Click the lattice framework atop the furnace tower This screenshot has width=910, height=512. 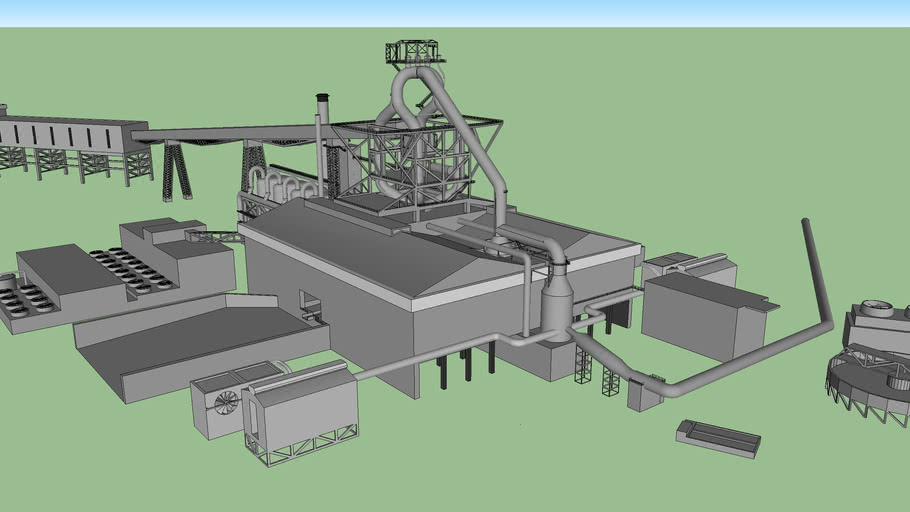point(414,51)
